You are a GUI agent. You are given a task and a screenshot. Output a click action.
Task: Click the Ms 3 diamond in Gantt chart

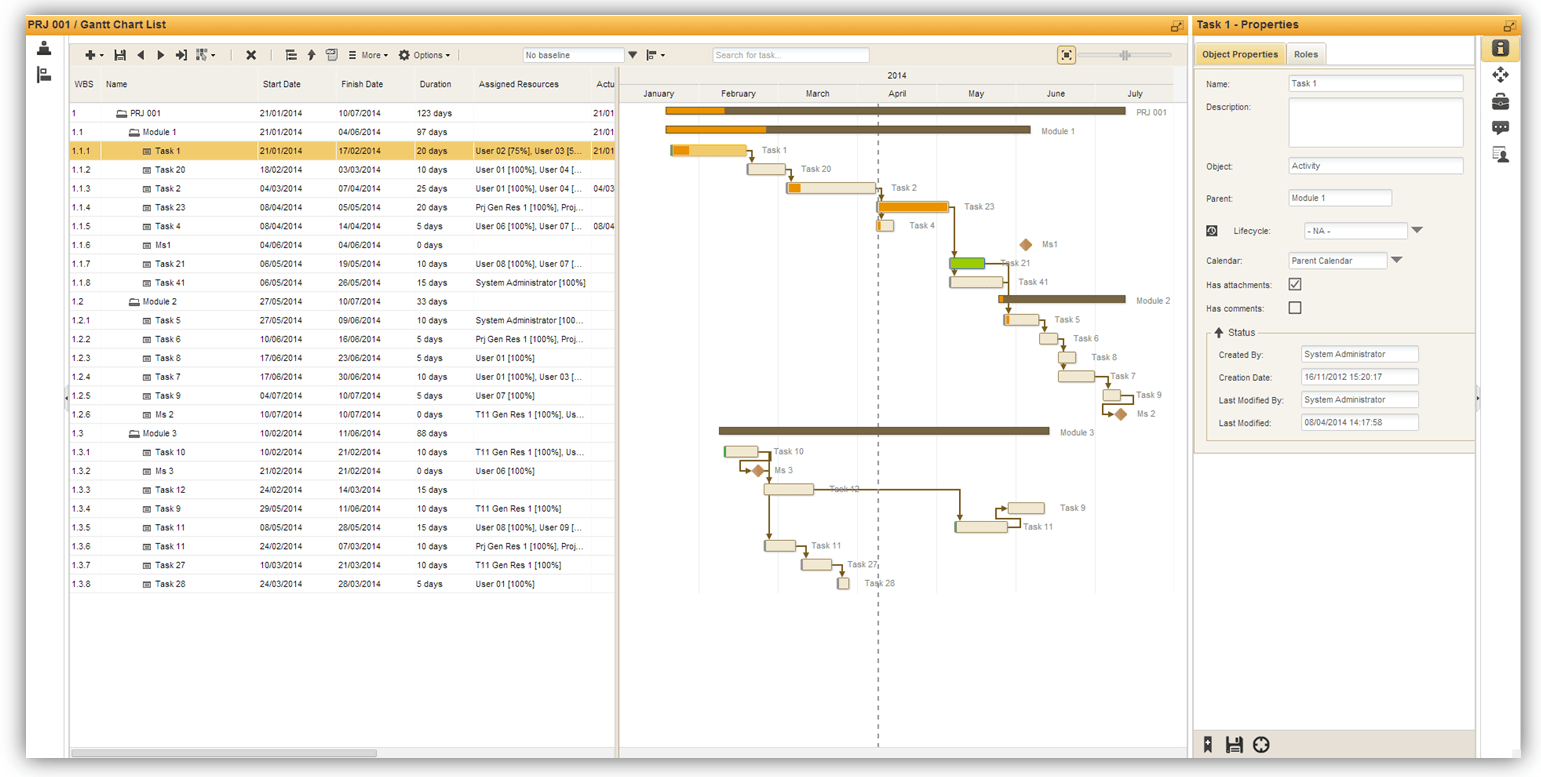click(x=758, y=470)
